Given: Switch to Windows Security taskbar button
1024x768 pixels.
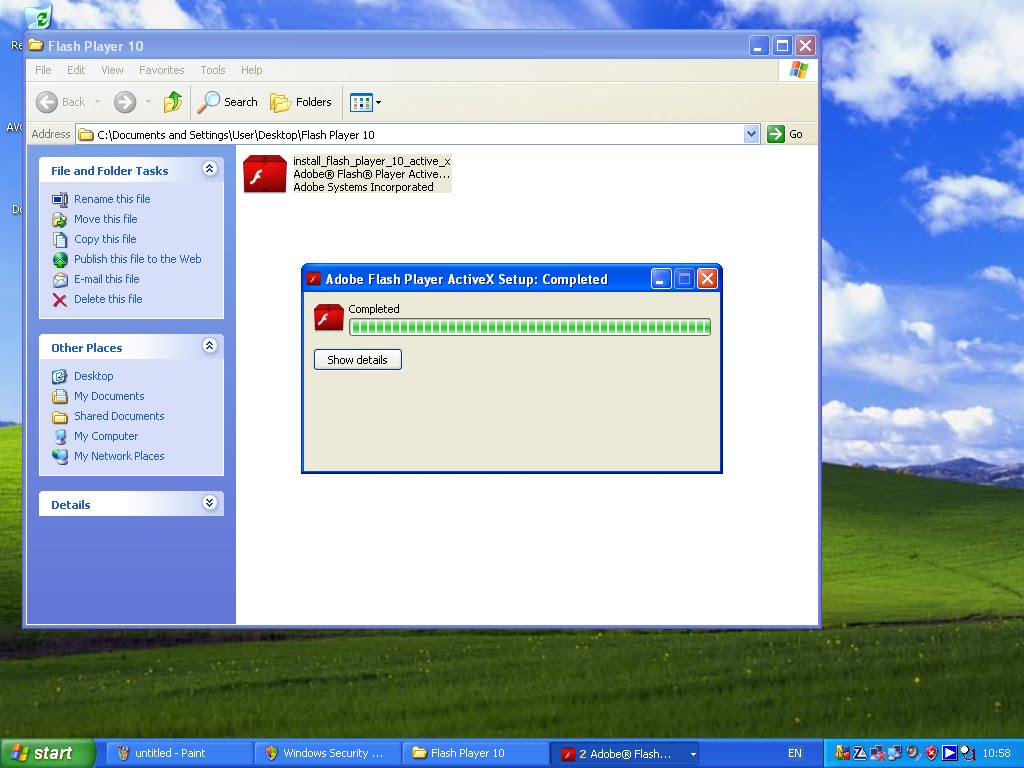Looking at the screenshot, I should coord(325,754).
